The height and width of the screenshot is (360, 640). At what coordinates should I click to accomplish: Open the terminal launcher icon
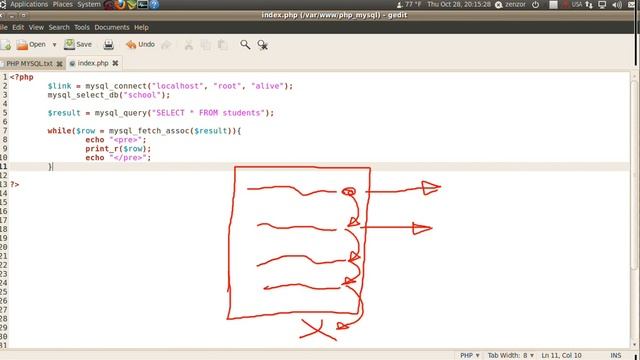tap(142, 4)
